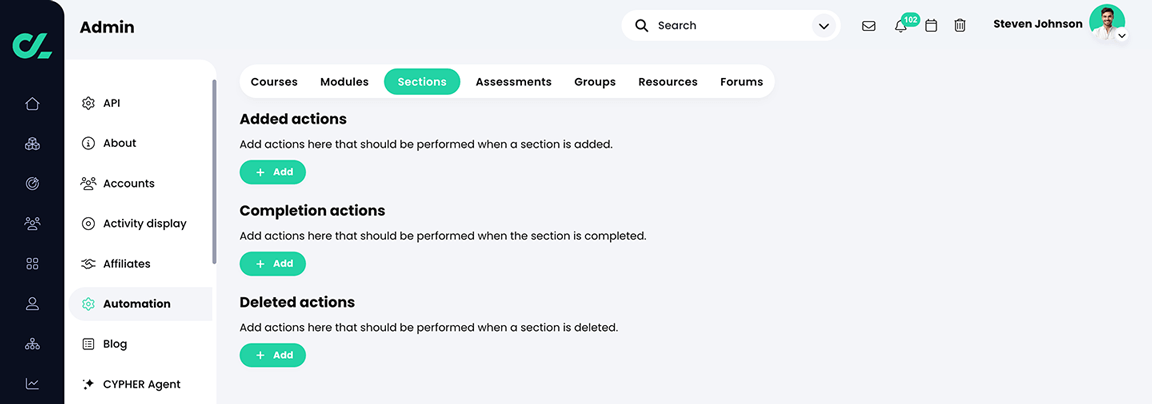Open the About admin menu item
Image resolution: width=1152 pixels, height=404 pixels.
tap(140, 143)
